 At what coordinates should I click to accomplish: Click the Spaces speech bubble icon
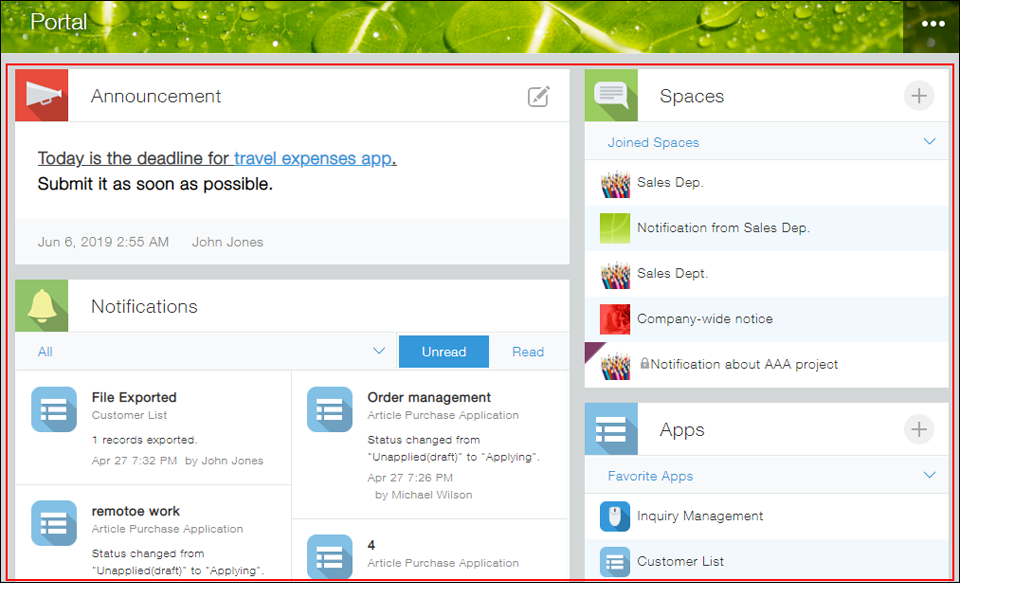click(611, 96)
